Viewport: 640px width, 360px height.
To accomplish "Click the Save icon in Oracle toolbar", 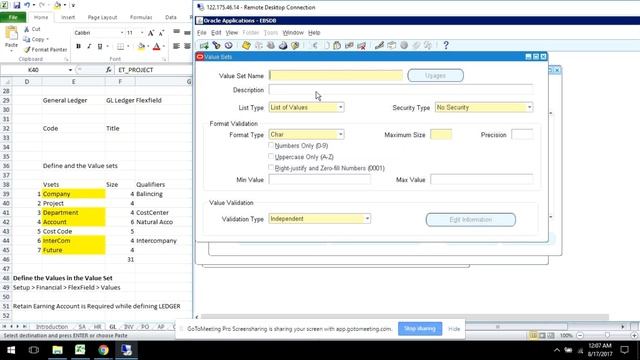I will click(x=246, y=45).
